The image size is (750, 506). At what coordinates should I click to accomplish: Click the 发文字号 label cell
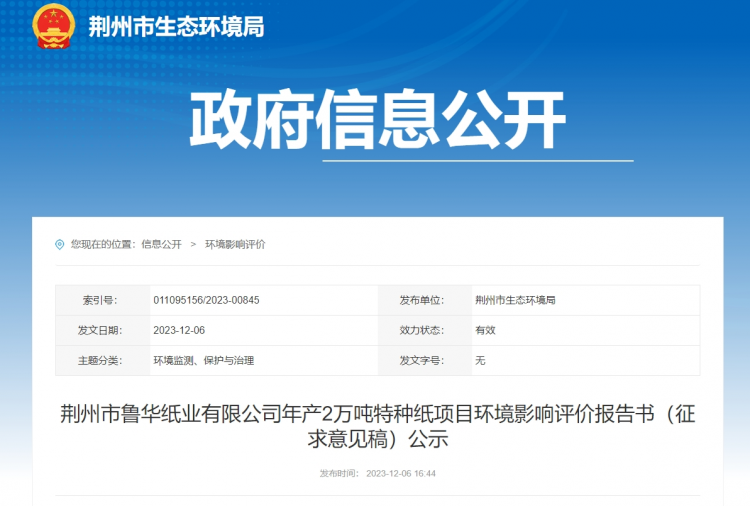[425, 361]
